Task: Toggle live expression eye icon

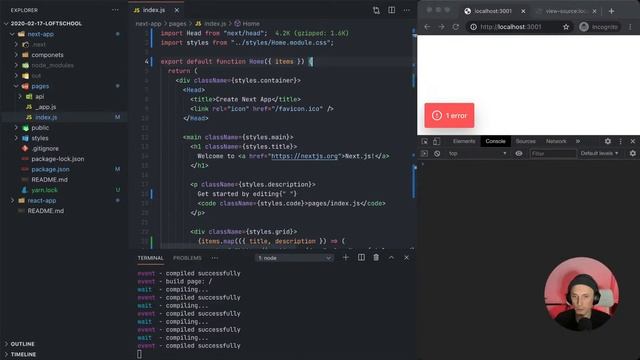Action: (519, 153)
